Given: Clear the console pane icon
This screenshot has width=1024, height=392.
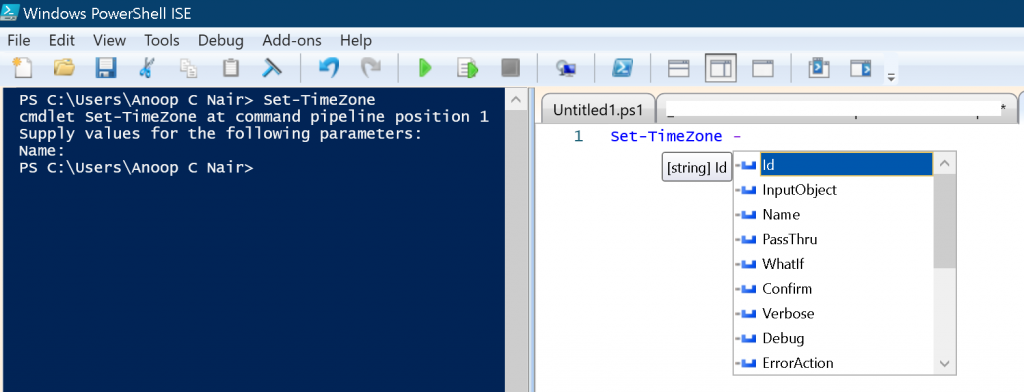Looking at the screenshot, I should [x=271, y=67].
